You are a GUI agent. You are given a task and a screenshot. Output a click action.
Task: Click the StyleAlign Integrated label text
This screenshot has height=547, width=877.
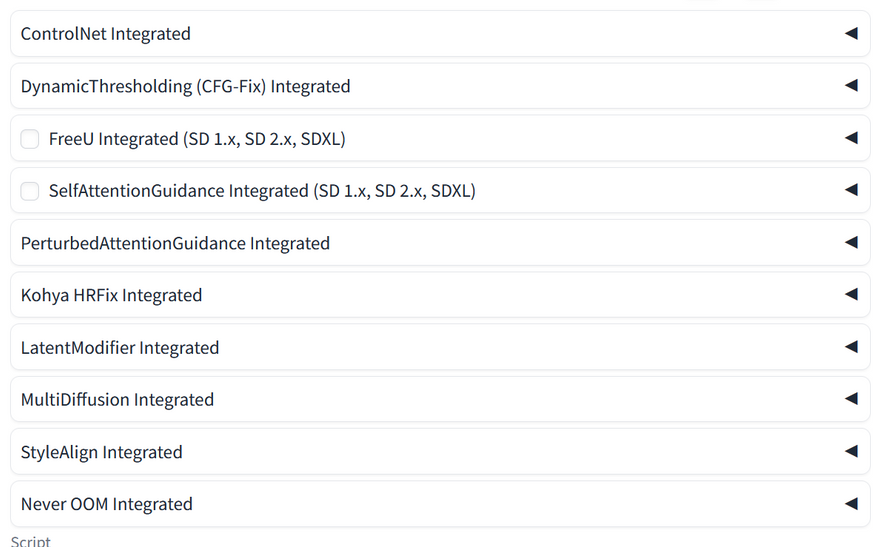(x=101, y=452)
